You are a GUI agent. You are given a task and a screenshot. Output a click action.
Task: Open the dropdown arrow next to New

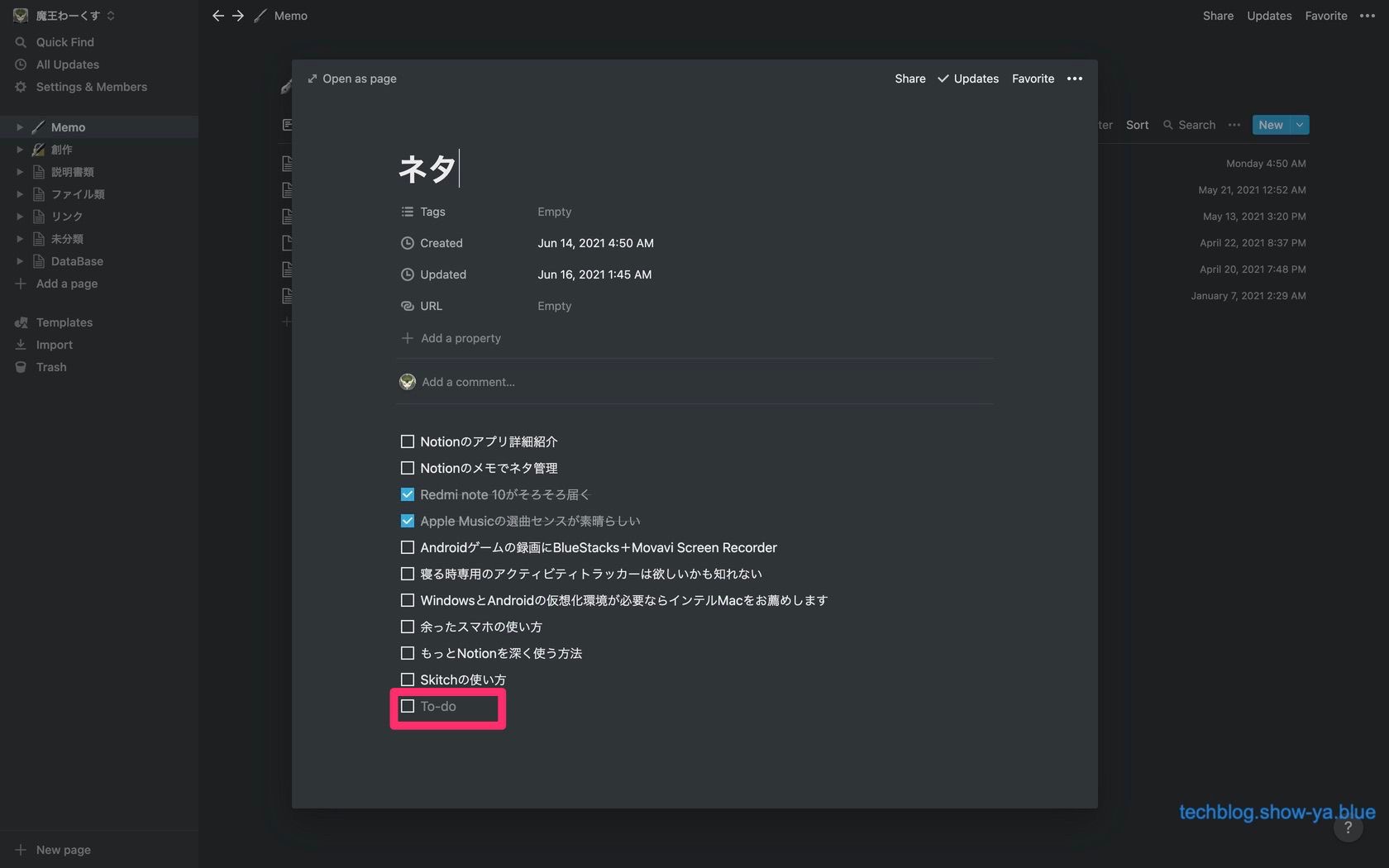tap(1300, 125)
